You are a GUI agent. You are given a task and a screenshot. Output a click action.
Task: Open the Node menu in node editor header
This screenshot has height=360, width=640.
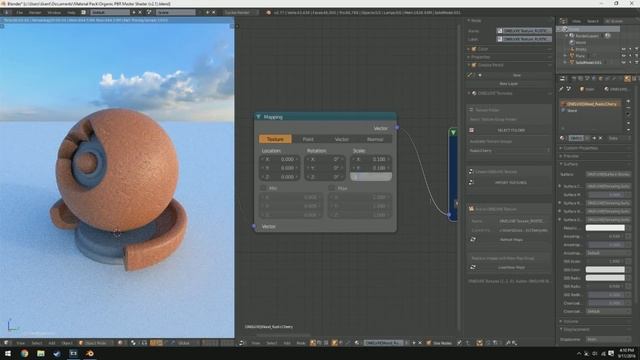coord(301,343)
